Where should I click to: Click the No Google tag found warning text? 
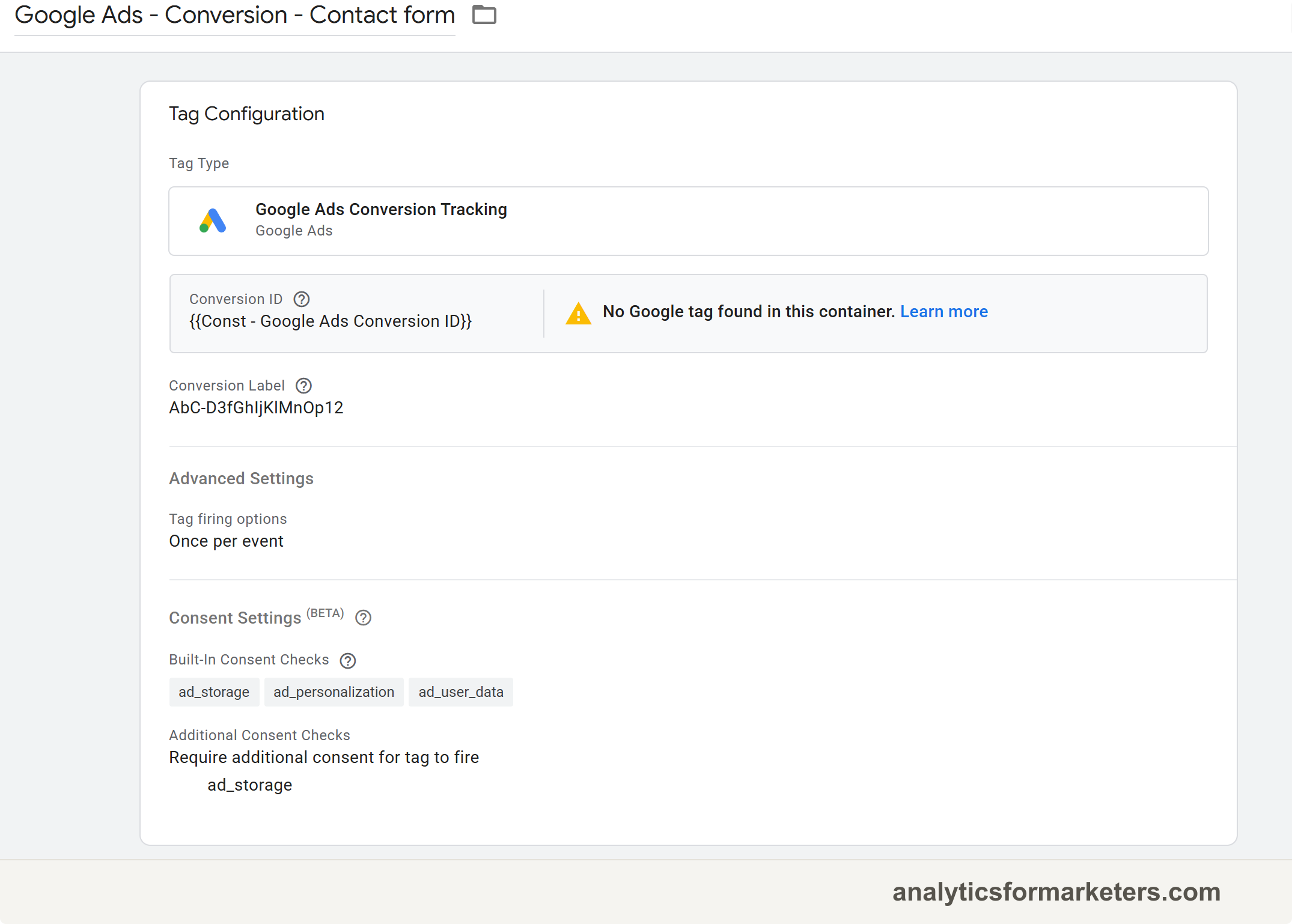749,311
